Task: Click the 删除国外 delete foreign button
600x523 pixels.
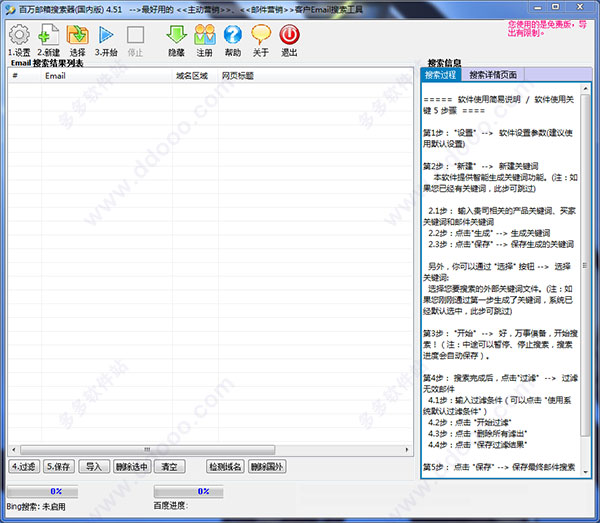Action: (x=267, y=466)
